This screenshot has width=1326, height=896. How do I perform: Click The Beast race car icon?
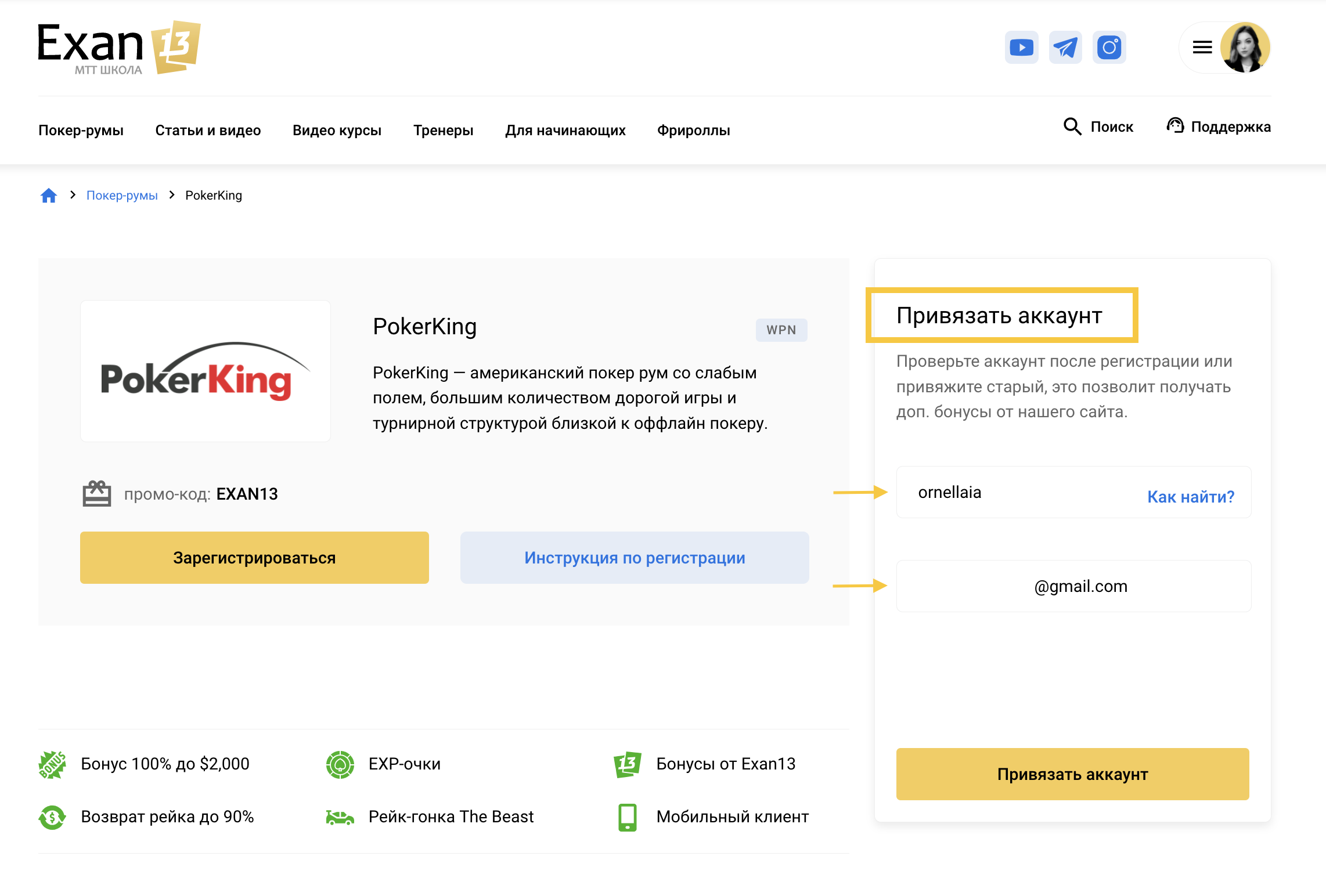340,817
